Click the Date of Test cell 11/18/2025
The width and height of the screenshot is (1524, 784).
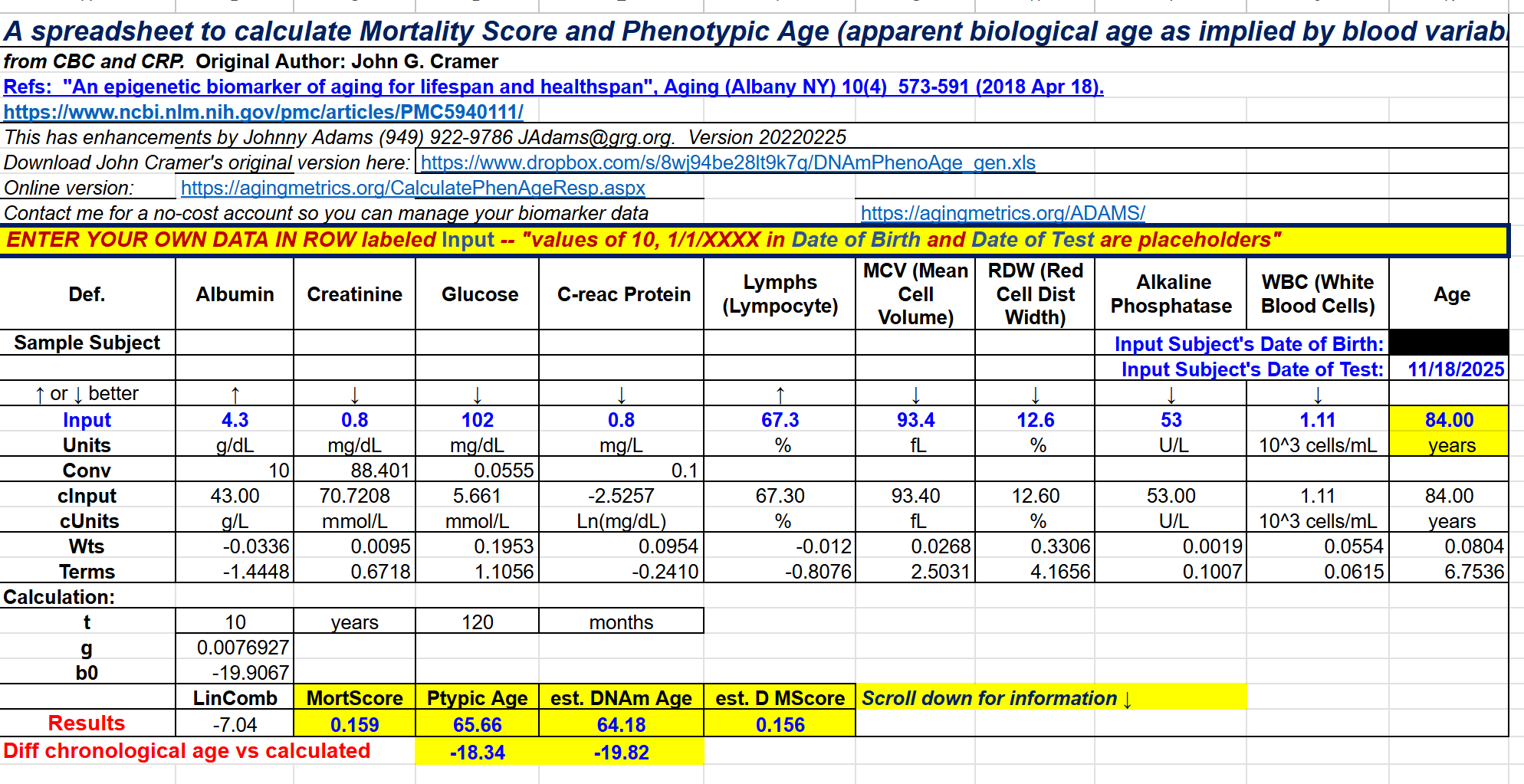pos(1455,369)
